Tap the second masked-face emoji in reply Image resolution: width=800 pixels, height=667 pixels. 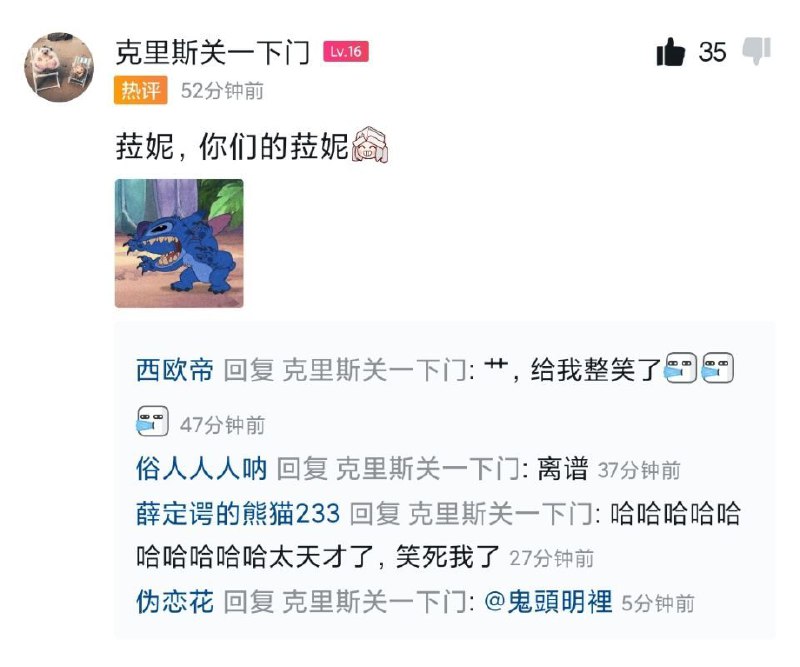click(x=717, y=368)
